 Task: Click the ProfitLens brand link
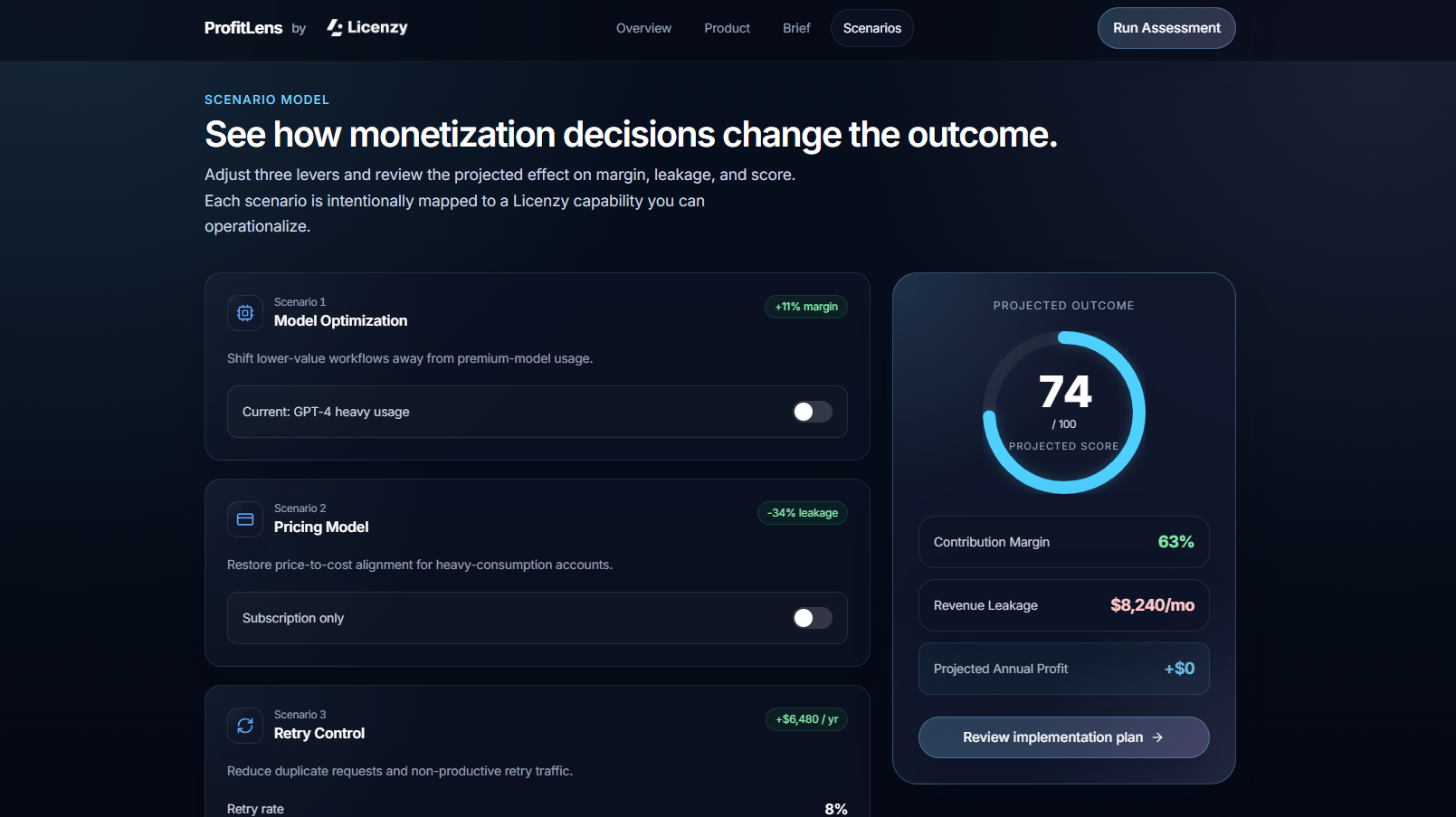coord(243,28)
